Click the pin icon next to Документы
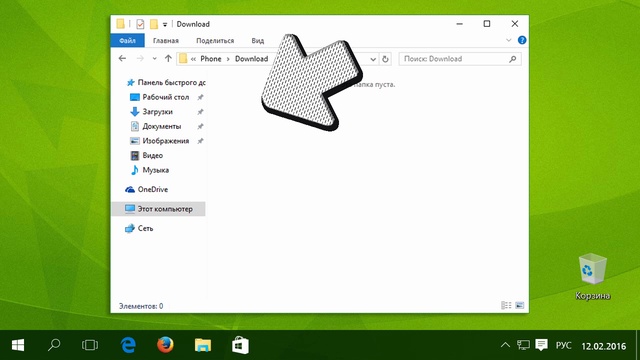Image resolution: width=640 pixels, height=360 pixels. [x=200, y=127]
